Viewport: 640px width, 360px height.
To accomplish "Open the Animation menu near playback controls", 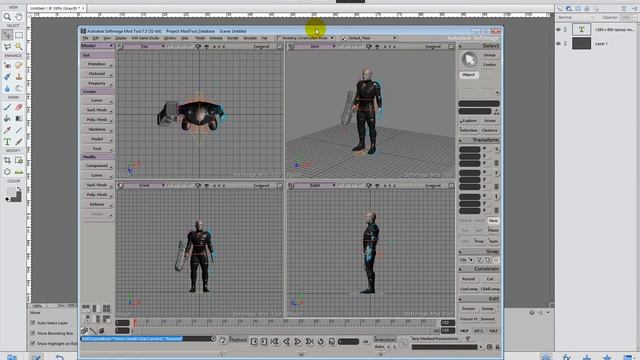I will 384,339.
